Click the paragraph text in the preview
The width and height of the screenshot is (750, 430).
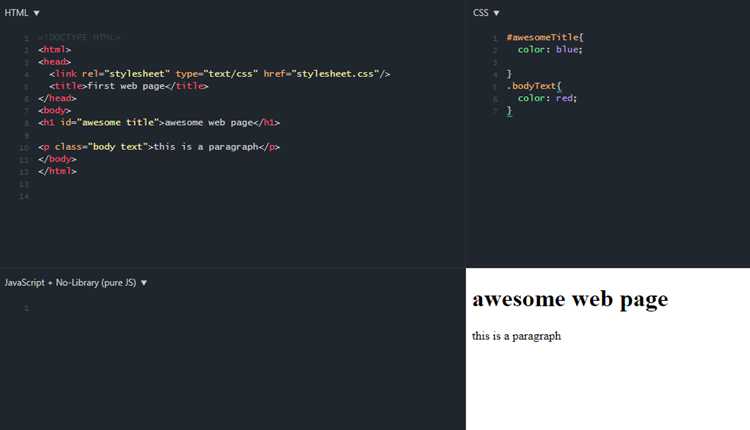pos(517,336)
